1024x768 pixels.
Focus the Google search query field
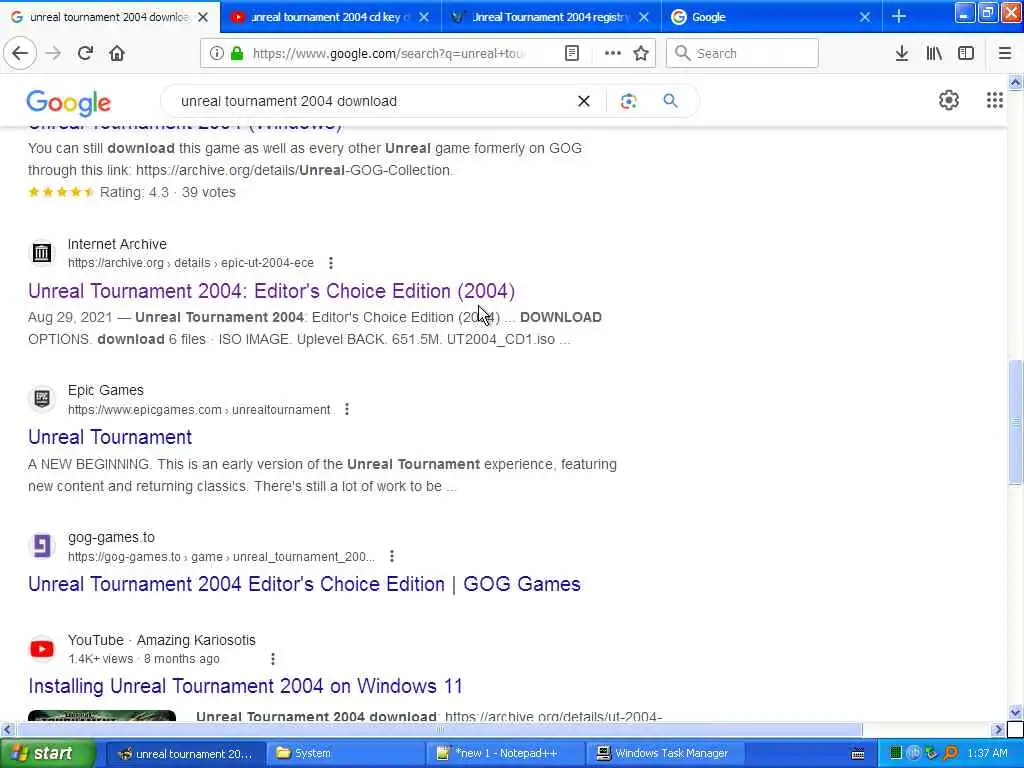[374, 101]
